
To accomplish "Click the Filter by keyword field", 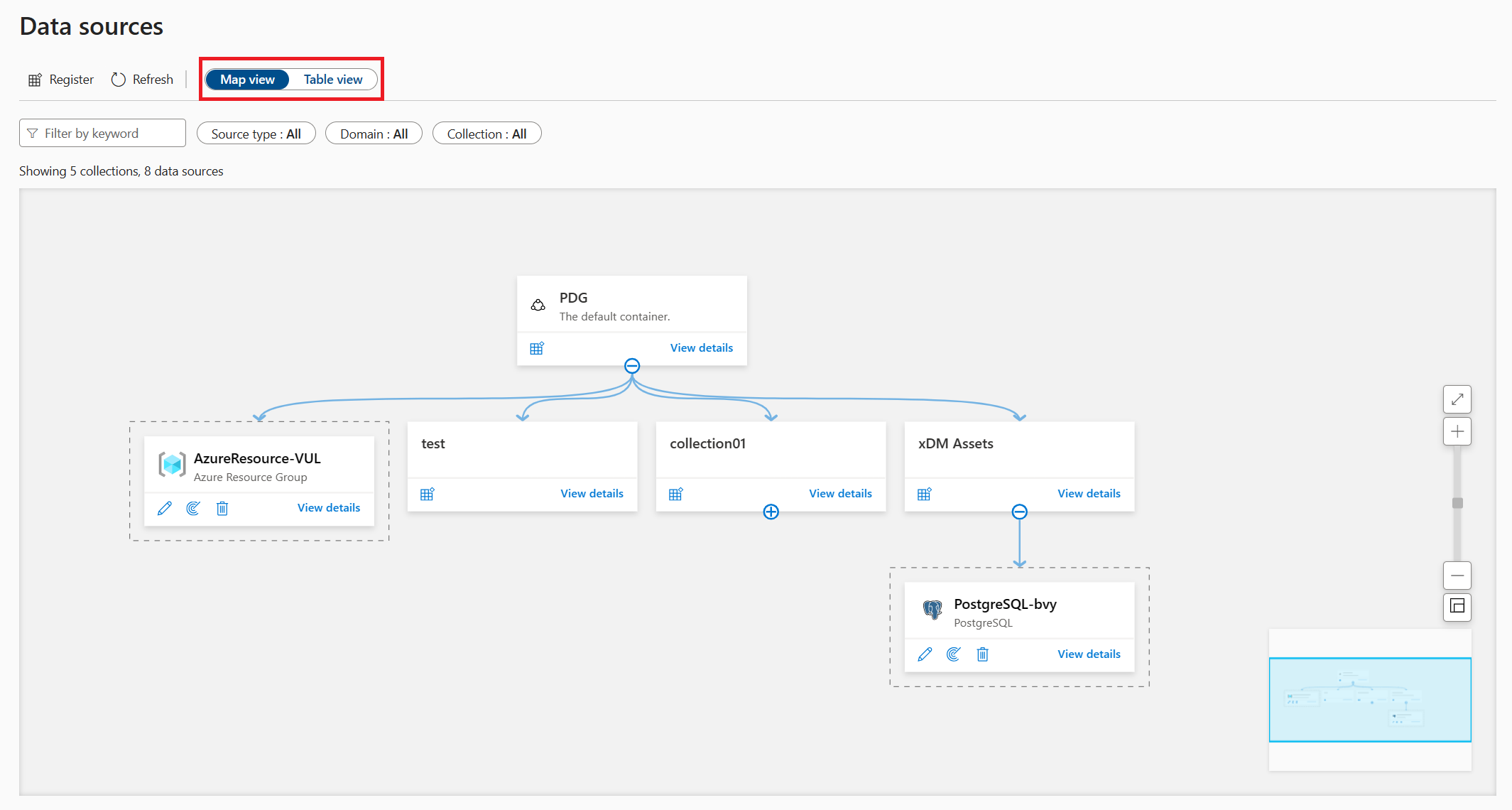I will tap(103, 134).
